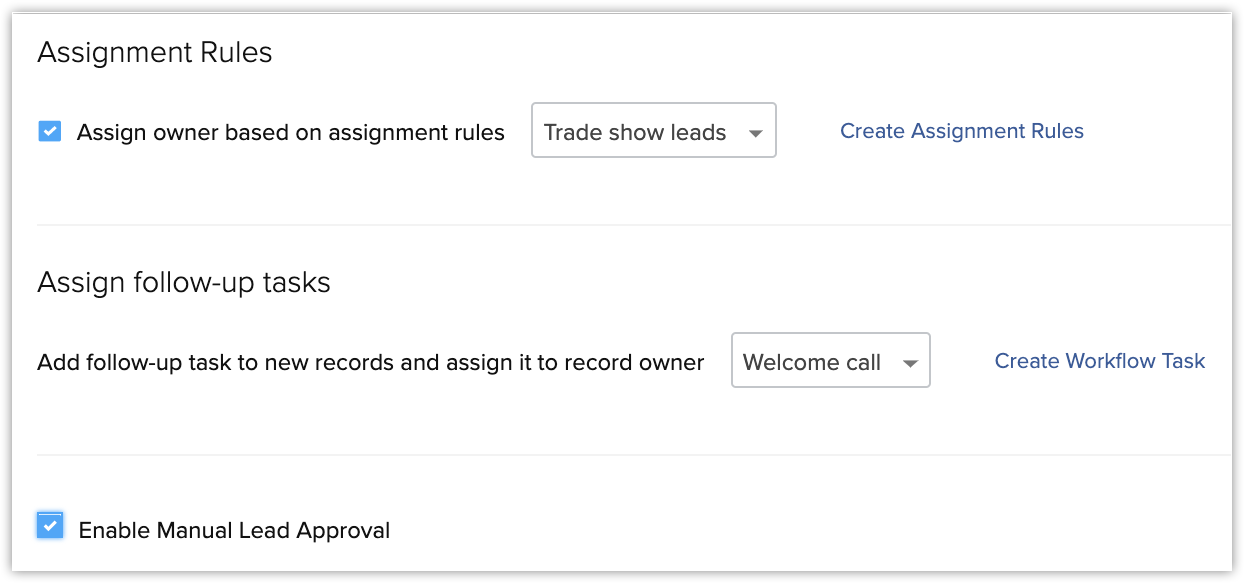Screen dimensions: 1244x583
Task: Click the divider above Enable Manual Lead Approval
Action: [x=630, y=455]
